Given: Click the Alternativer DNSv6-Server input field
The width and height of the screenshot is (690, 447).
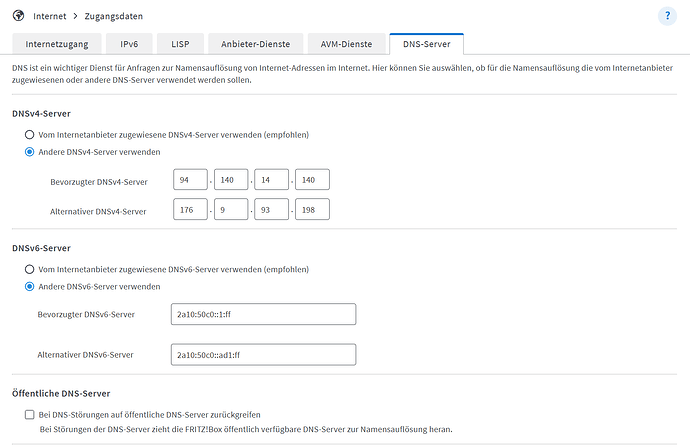Looking at the screenshot, I should pos(263,354).
